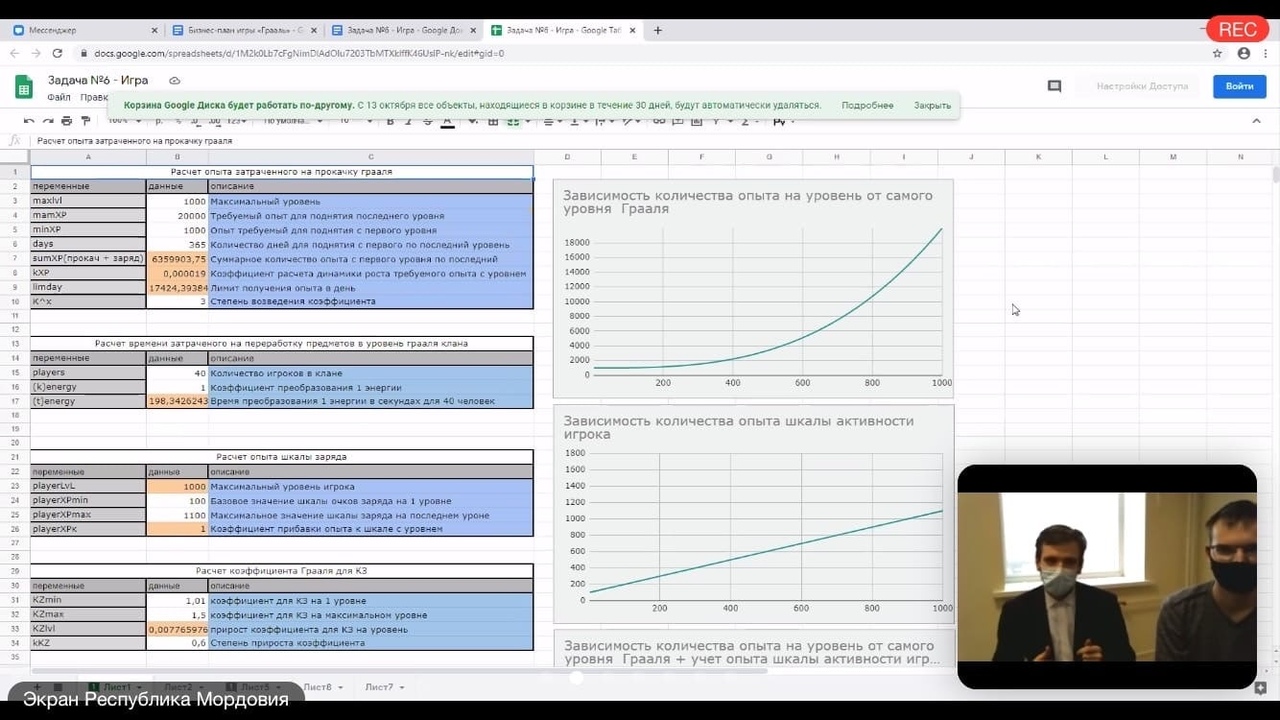The image size is (1280, 720).
Task: Click the browser address bar
Action: [x=640, y=54]
